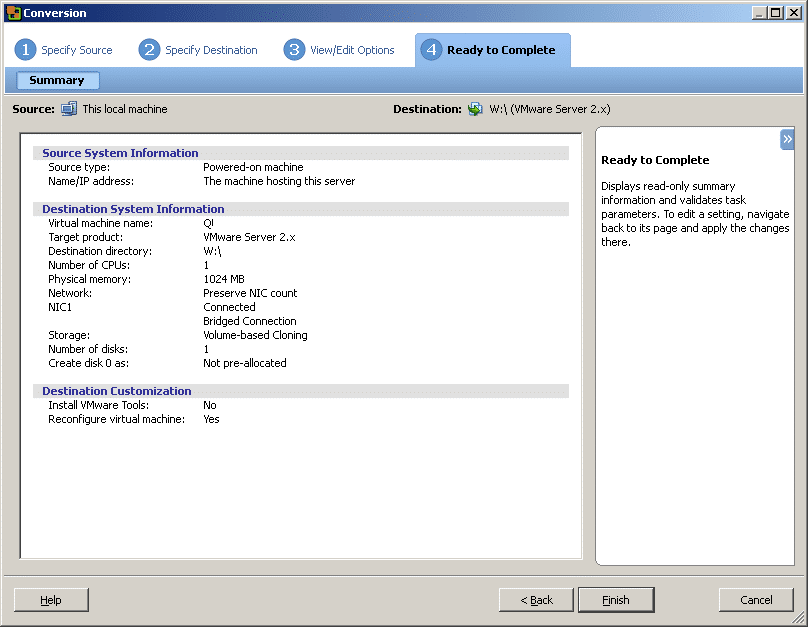Click the 'This local machine' source text
The height and width of the screenshot is (627, 808).
point(125,109)
